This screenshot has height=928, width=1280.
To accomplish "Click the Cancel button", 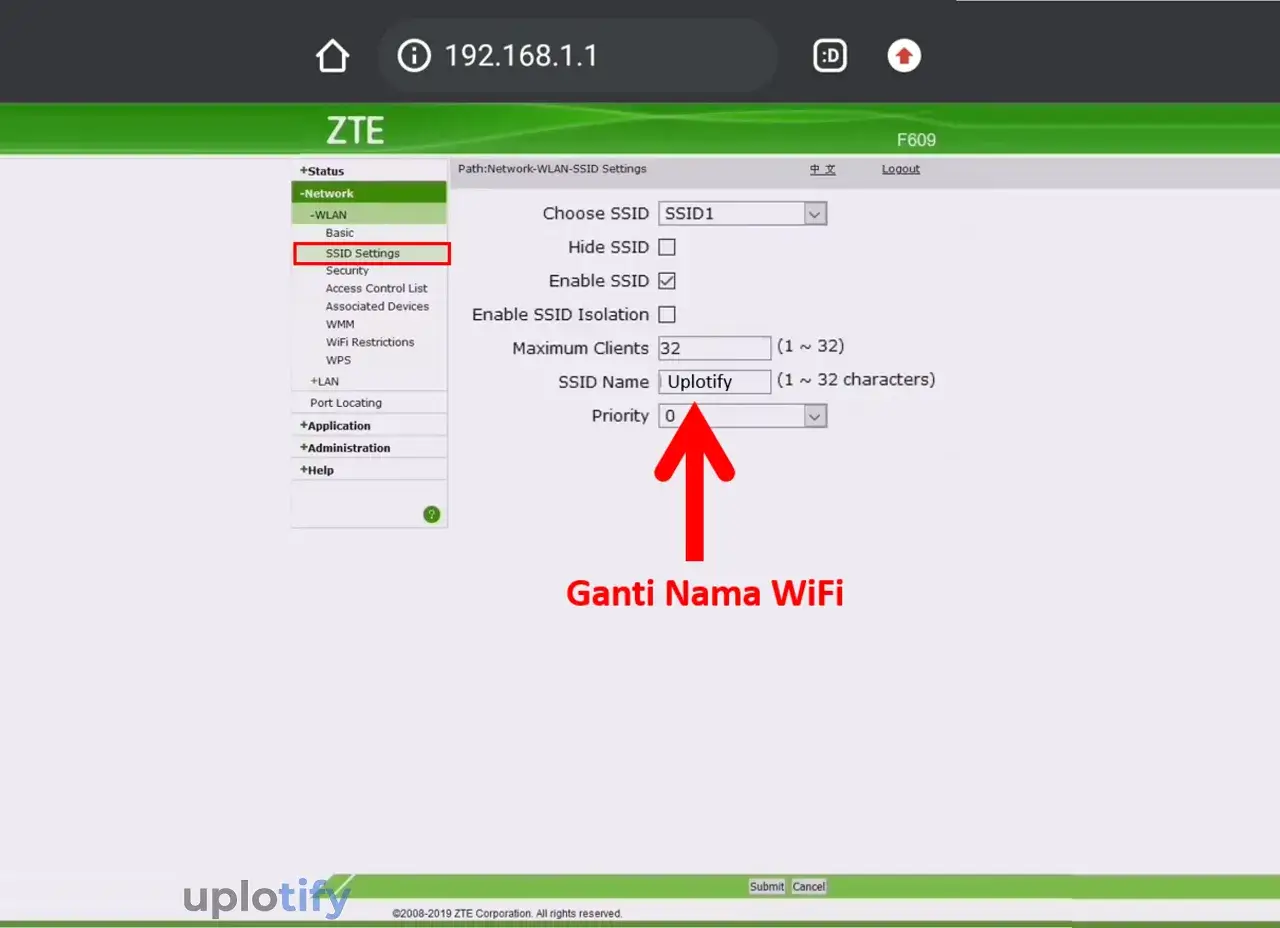I will [809, 887].
